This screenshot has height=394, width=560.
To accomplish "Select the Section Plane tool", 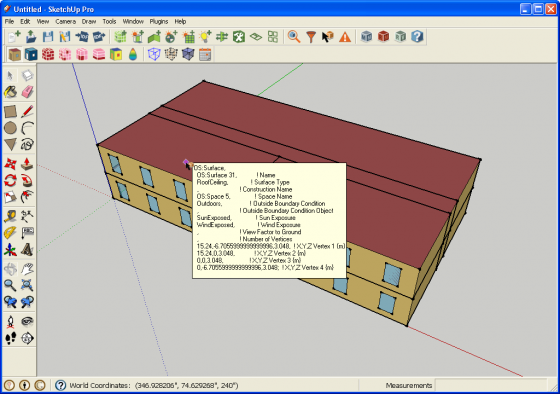I will pos(27,338).
